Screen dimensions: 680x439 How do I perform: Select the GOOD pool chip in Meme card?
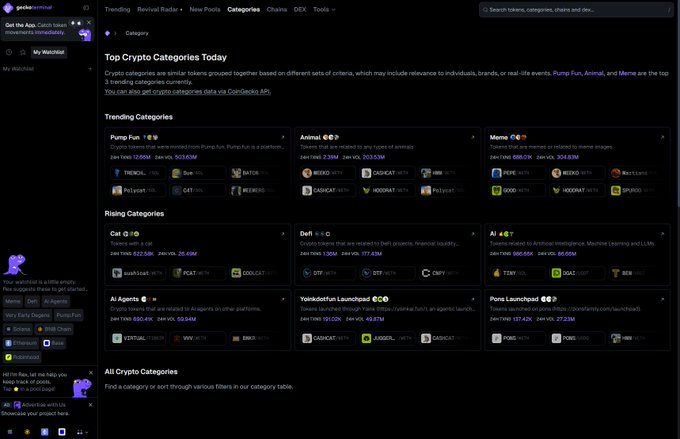point(517,190)
